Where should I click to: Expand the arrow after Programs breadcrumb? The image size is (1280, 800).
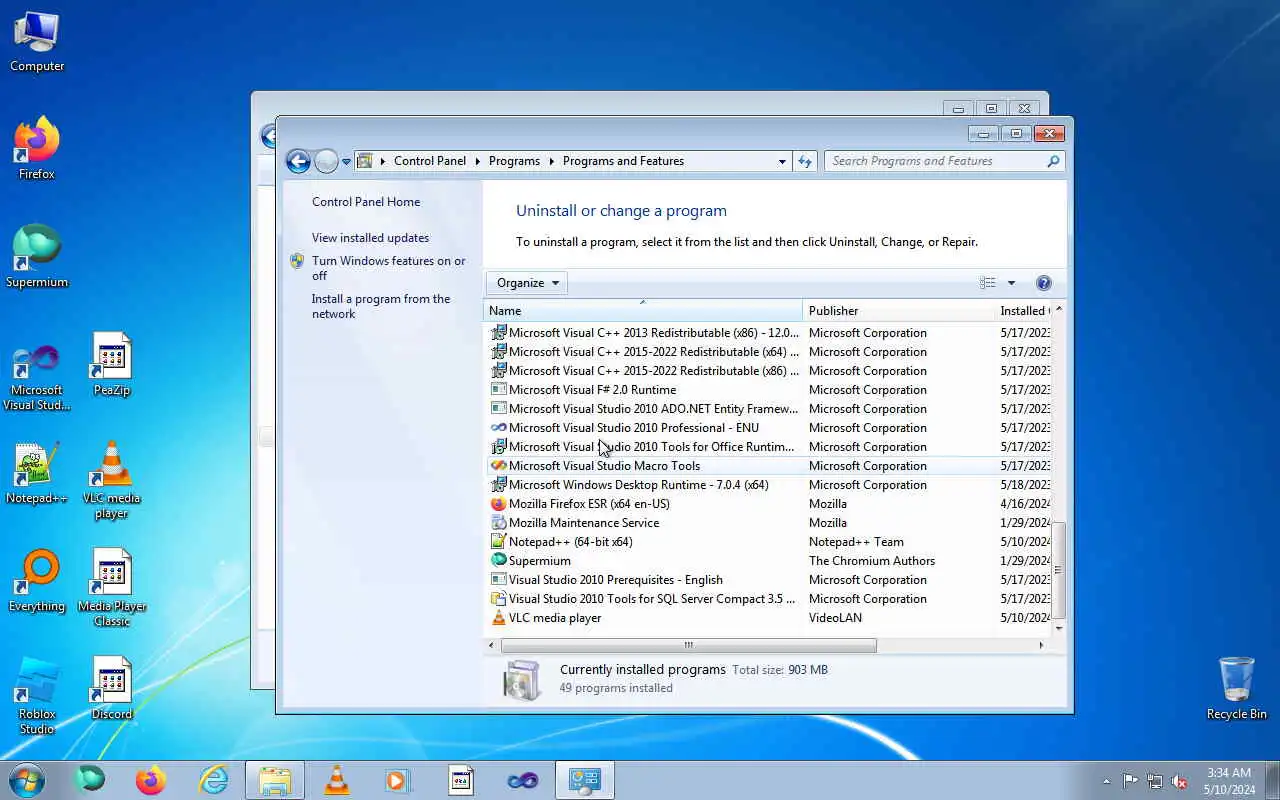point(551,161)
